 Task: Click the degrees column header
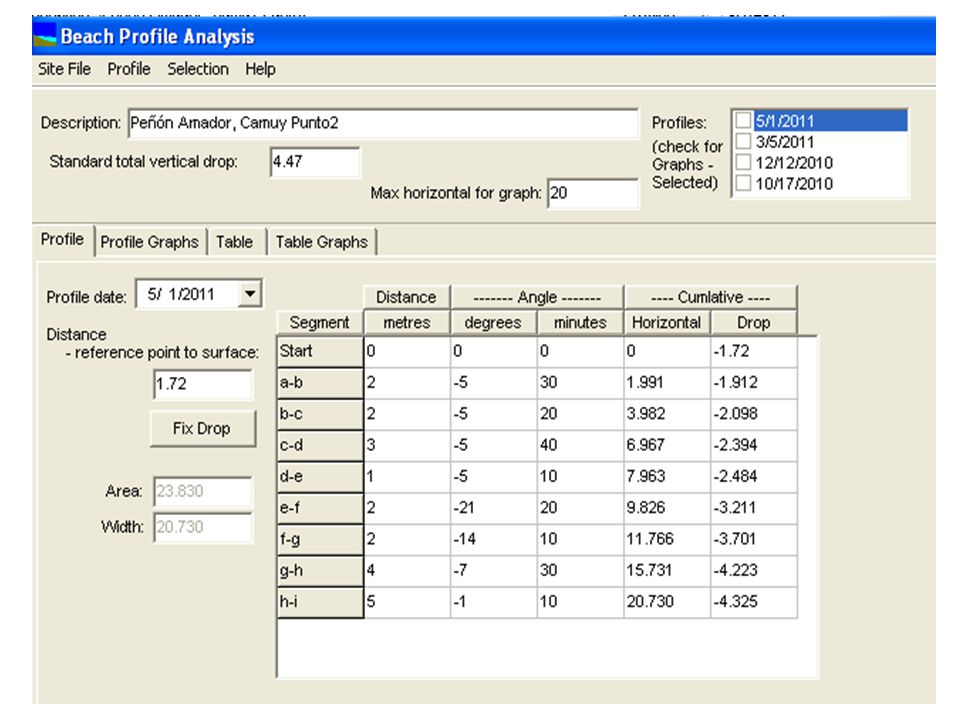[493, 323]
